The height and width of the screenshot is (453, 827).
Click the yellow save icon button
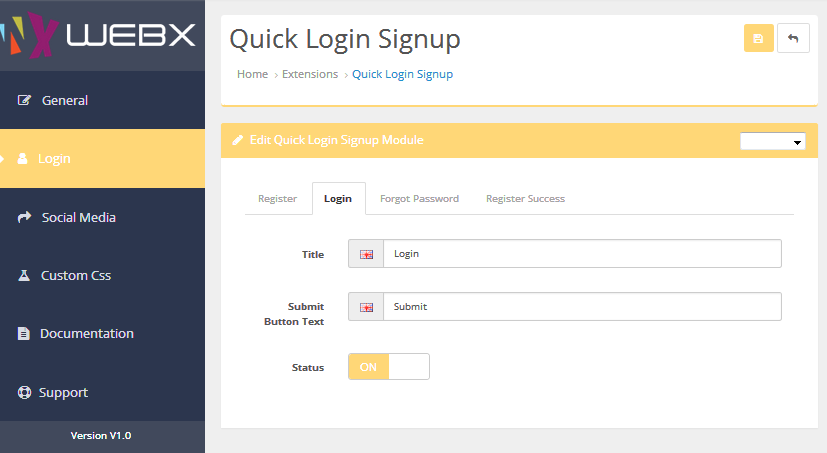[x=758, y=38]
